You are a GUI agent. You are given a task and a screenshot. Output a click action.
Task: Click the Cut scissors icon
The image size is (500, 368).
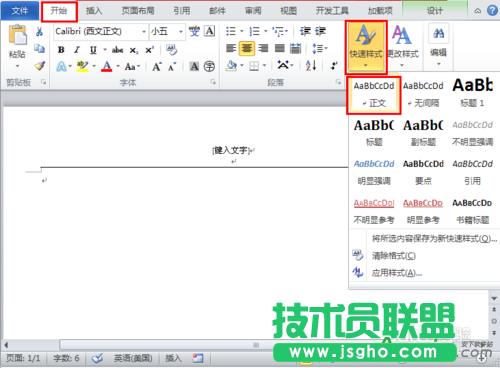[x=39, y=31]
